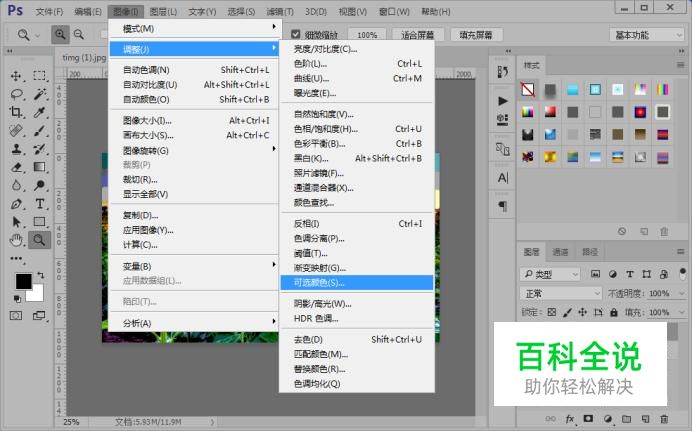Switch to the 通道 tab
Screen dimensions: 692x431
click(560, 252)
